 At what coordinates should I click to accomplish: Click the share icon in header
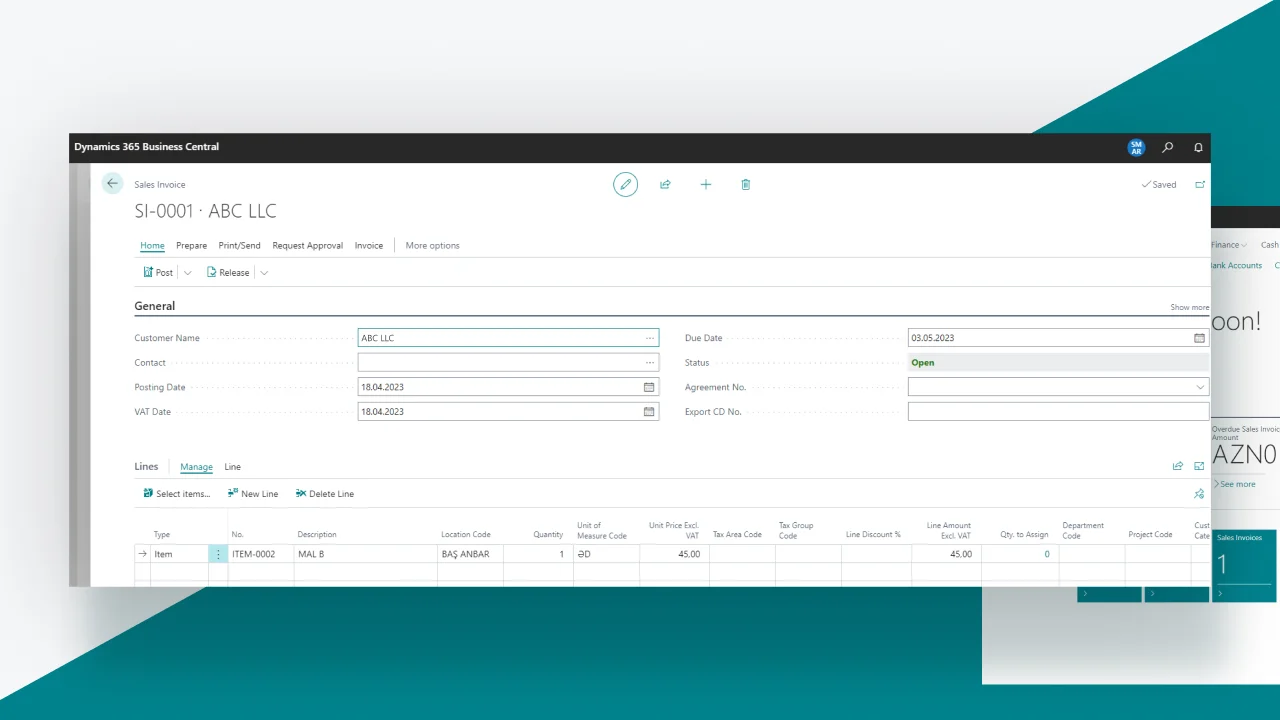pyautogui.click(x=665, y=185)
